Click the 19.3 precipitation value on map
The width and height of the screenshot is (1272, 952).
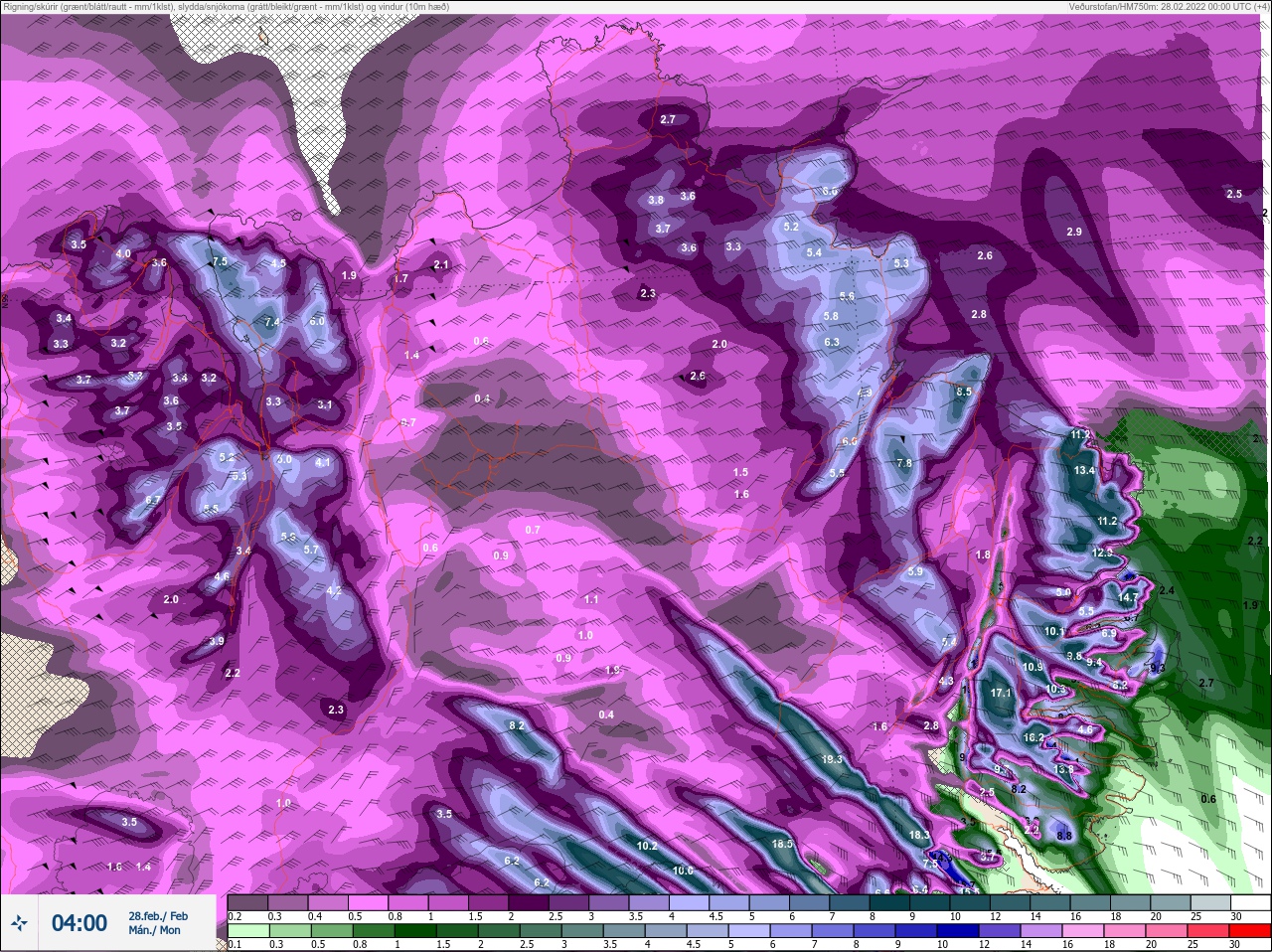[832, 759]
